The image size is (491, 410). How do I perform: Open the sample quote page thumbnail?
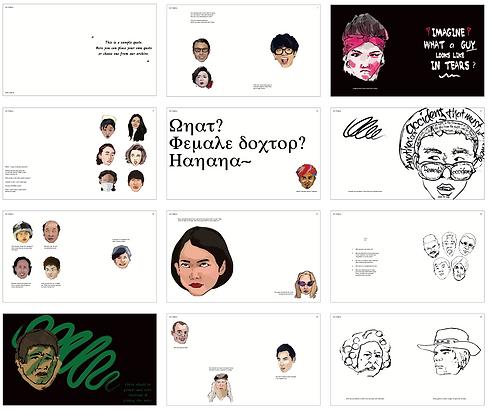click(80, 50)
